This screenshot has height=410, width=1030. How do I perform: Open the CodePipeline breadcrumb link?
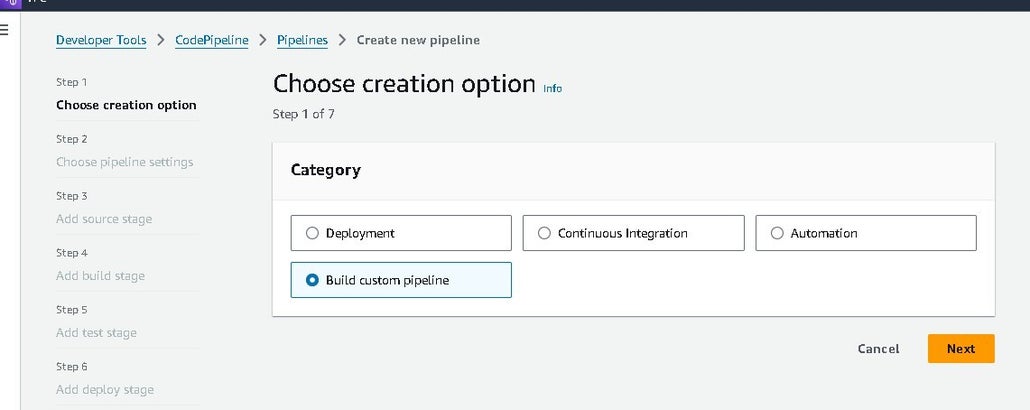tap(211, 40)
